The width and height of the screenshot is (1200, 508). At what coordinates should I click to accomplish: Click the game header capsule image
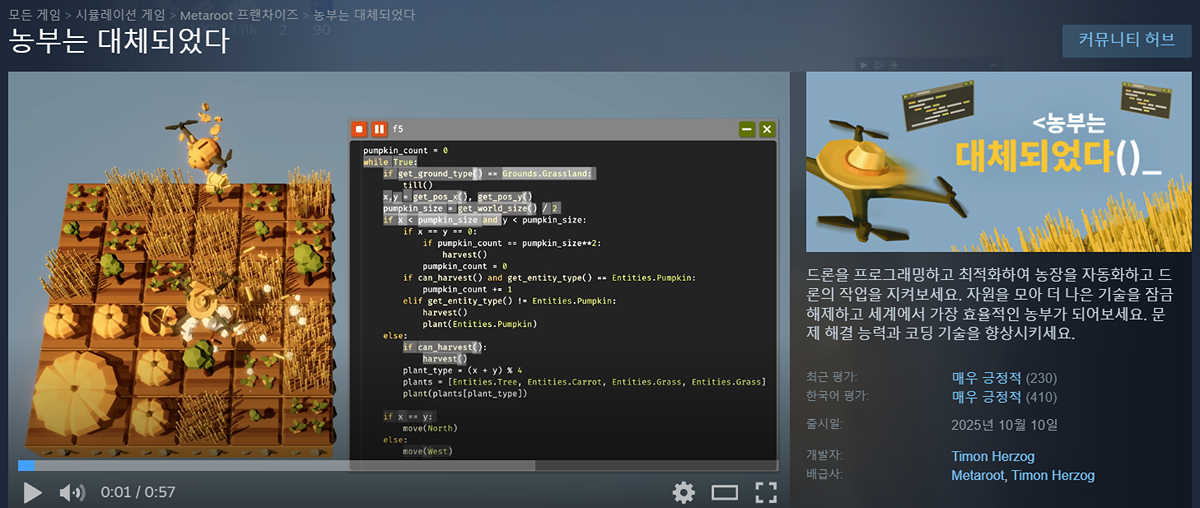coord(999,161)
